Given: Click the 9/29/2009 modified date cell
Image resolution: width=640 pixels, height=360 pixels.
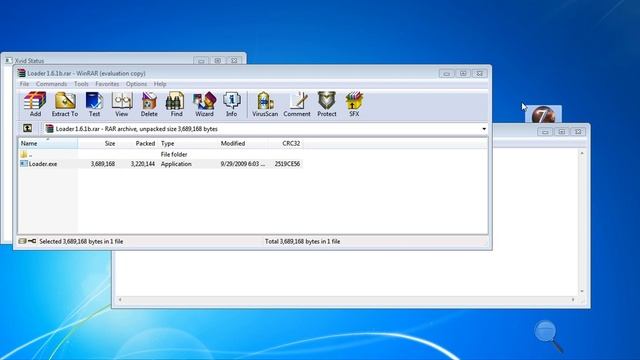Looking at the screenshot, I should click(242, 164).
